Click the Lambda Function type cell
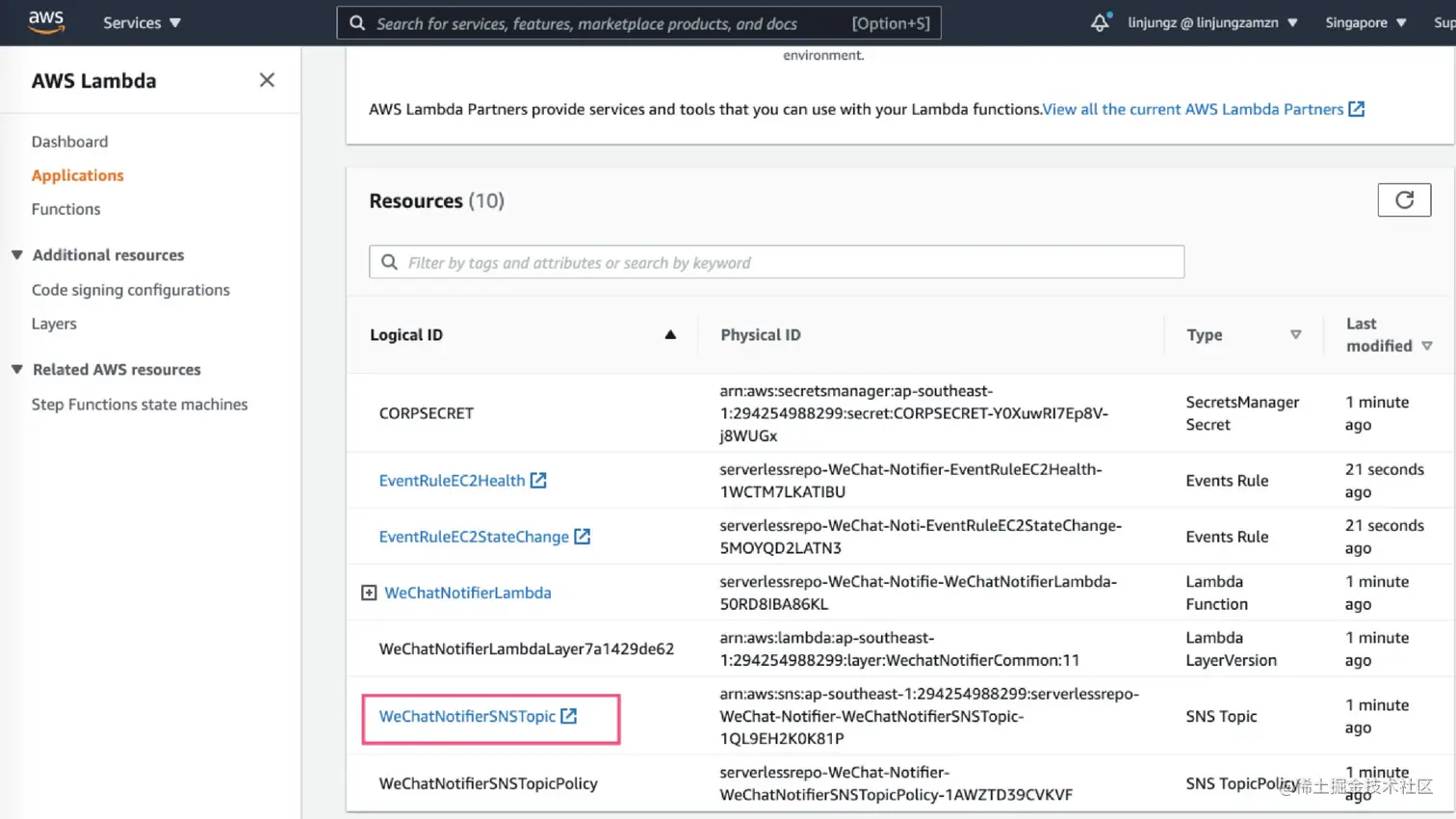Screen dimensions: 1456x819 (x=1216, y=593)
